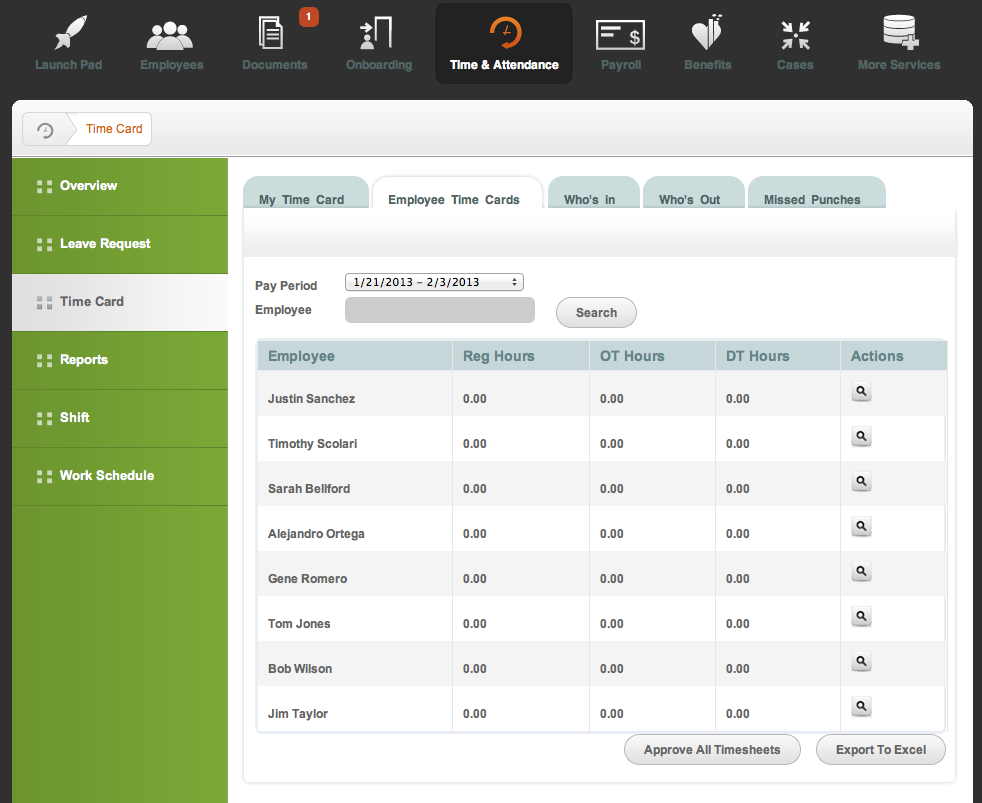Switch to Missed Punches tab
The height and width of the screenshot is (803, 982).
coord(812,199)
